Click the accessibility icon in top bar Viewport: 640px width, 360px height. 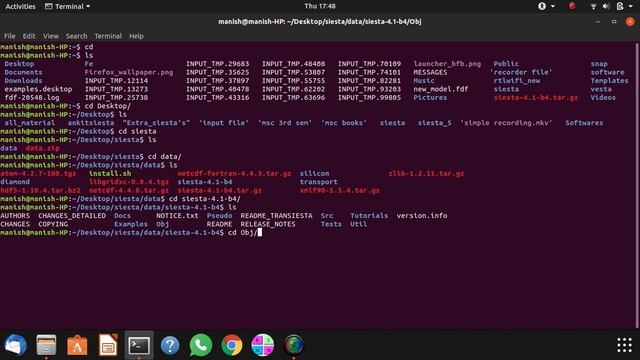click(x=542, y=6)
